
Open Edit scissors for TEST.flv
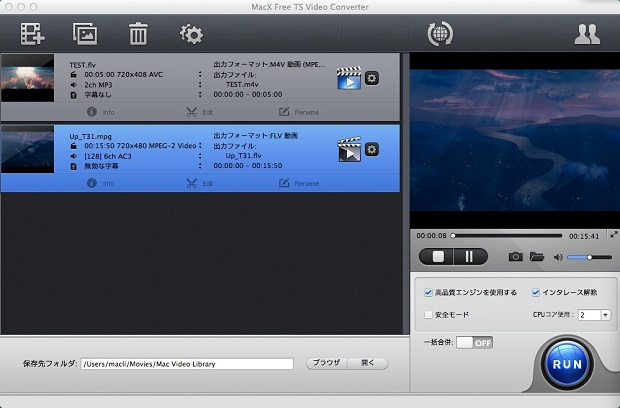200,112
